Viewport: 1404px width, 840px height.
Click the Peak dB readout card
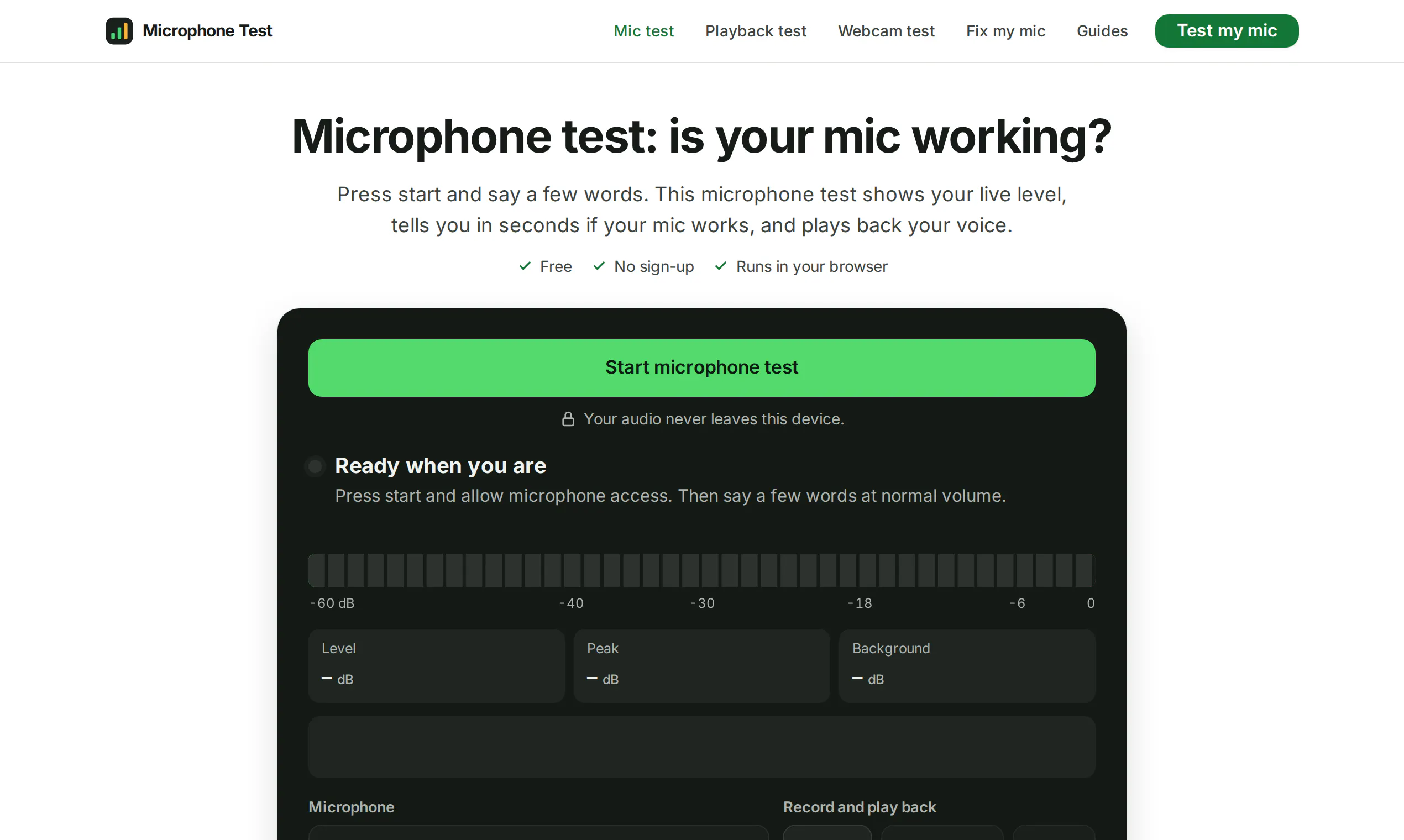[701, 666]
